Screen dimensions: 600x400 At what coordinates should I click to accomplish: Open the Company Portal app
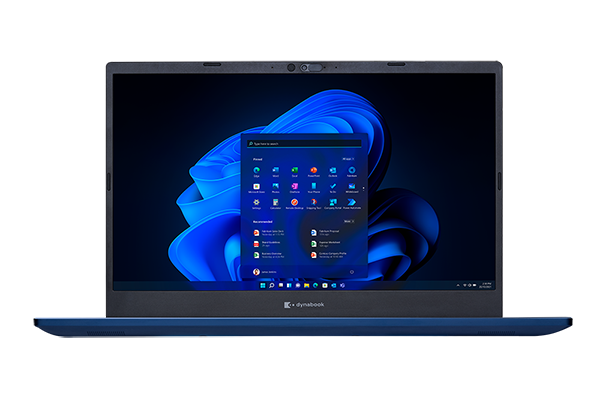(x=333, y=204)
